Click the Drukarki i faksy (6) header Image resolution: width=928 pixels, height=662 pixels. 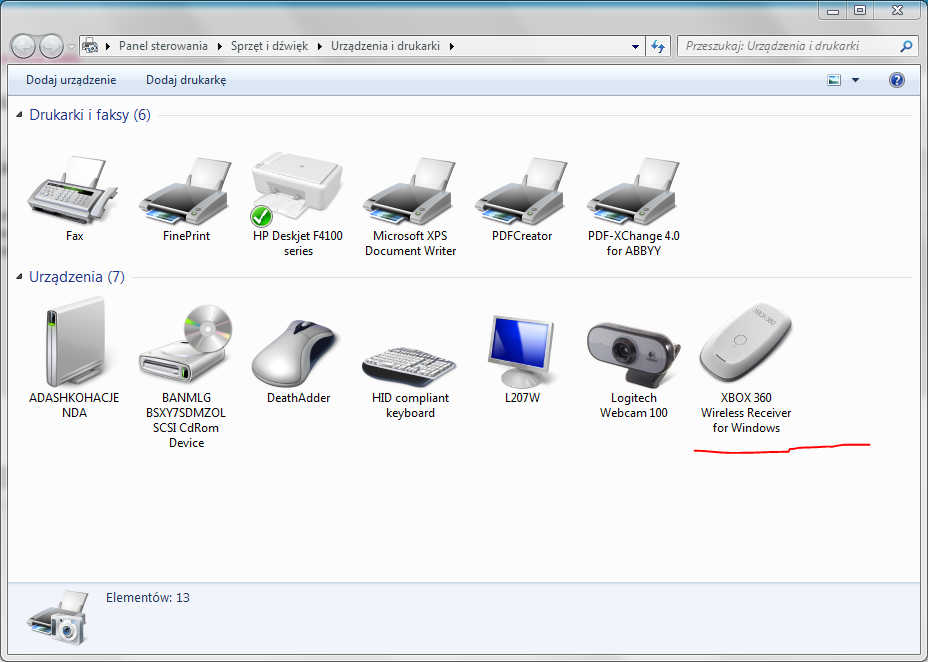click(x=90, y=115)
